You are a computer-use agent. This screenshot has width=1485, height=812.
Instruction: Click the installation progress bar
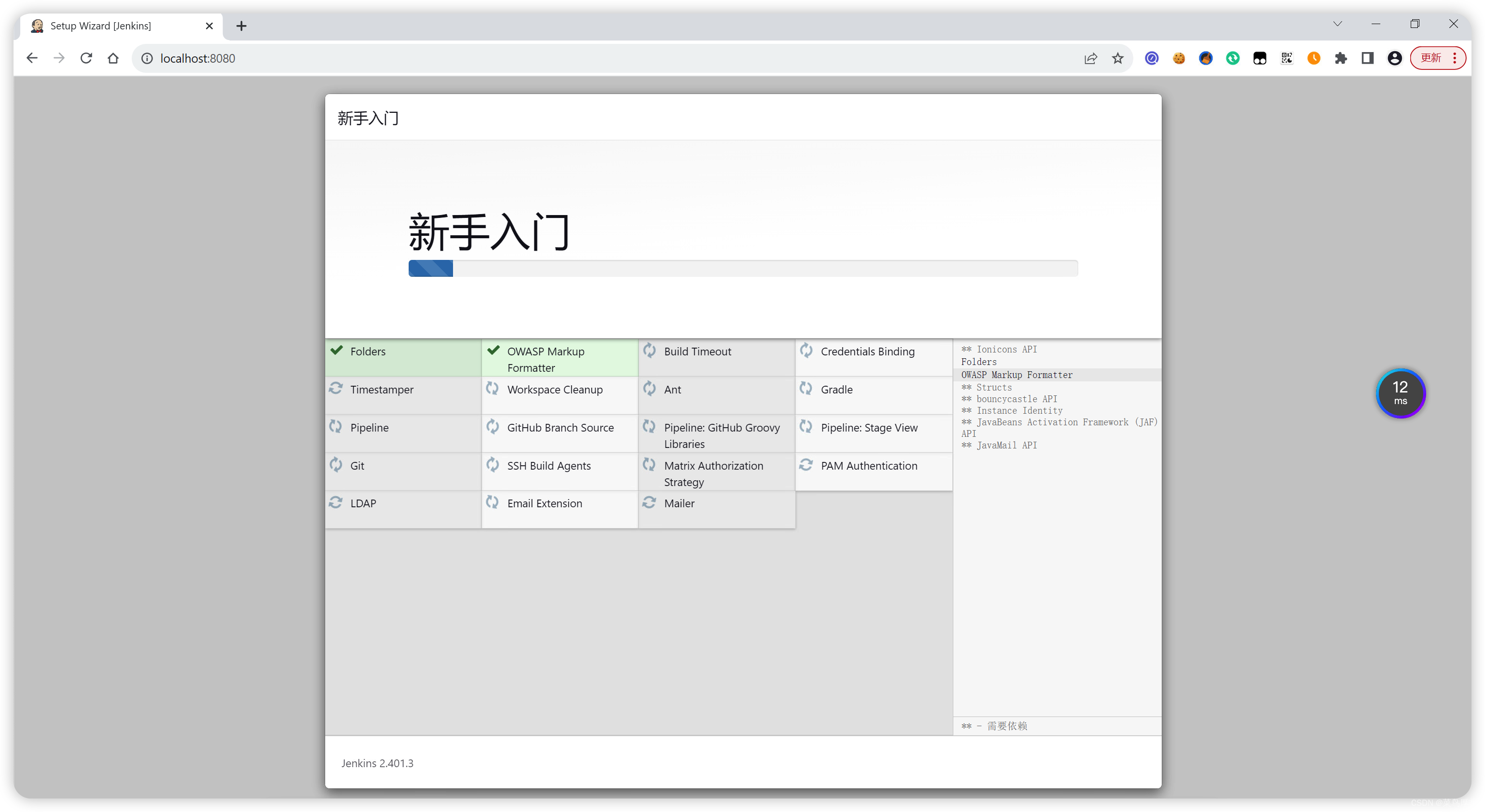(x=743, y=268)
